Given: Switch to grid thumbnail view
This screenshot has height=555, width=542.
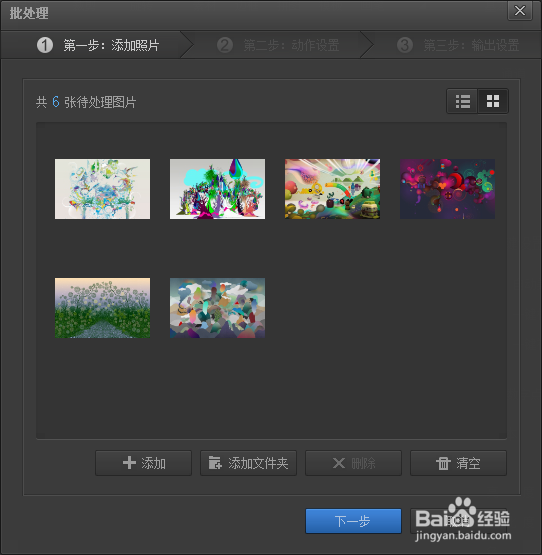Looking at the screenshot, I should pos(493,102).
